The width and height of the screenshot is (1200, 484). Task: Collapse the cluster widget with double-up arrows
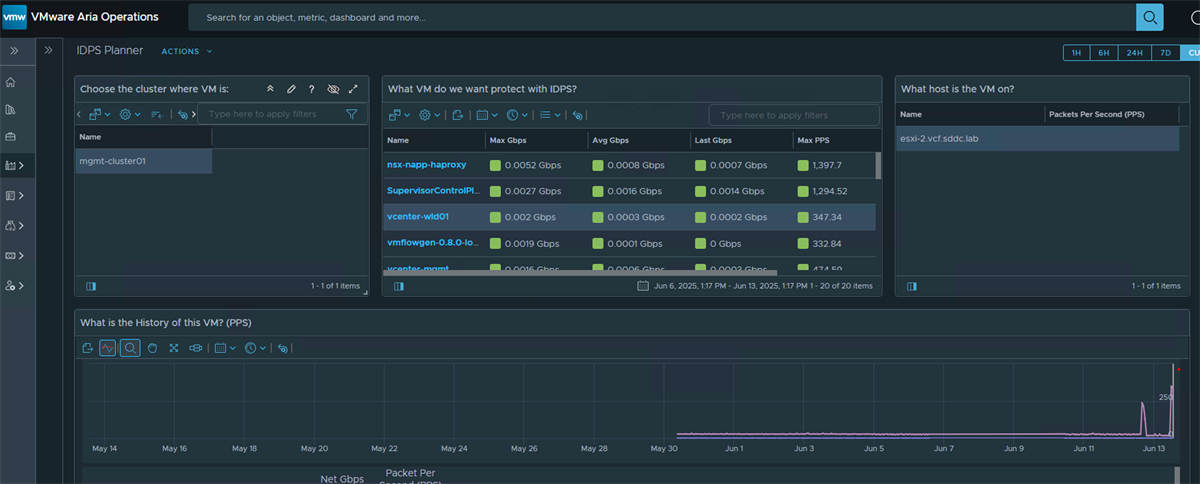click(270, 89)
